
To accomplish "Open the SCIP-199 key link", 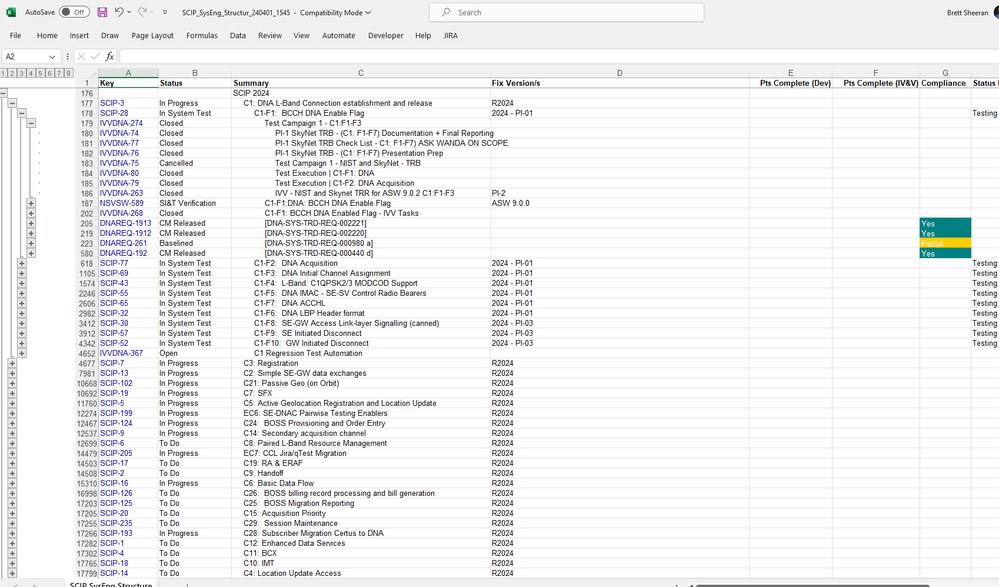I will pyautogui.click(x=116, y=413).
